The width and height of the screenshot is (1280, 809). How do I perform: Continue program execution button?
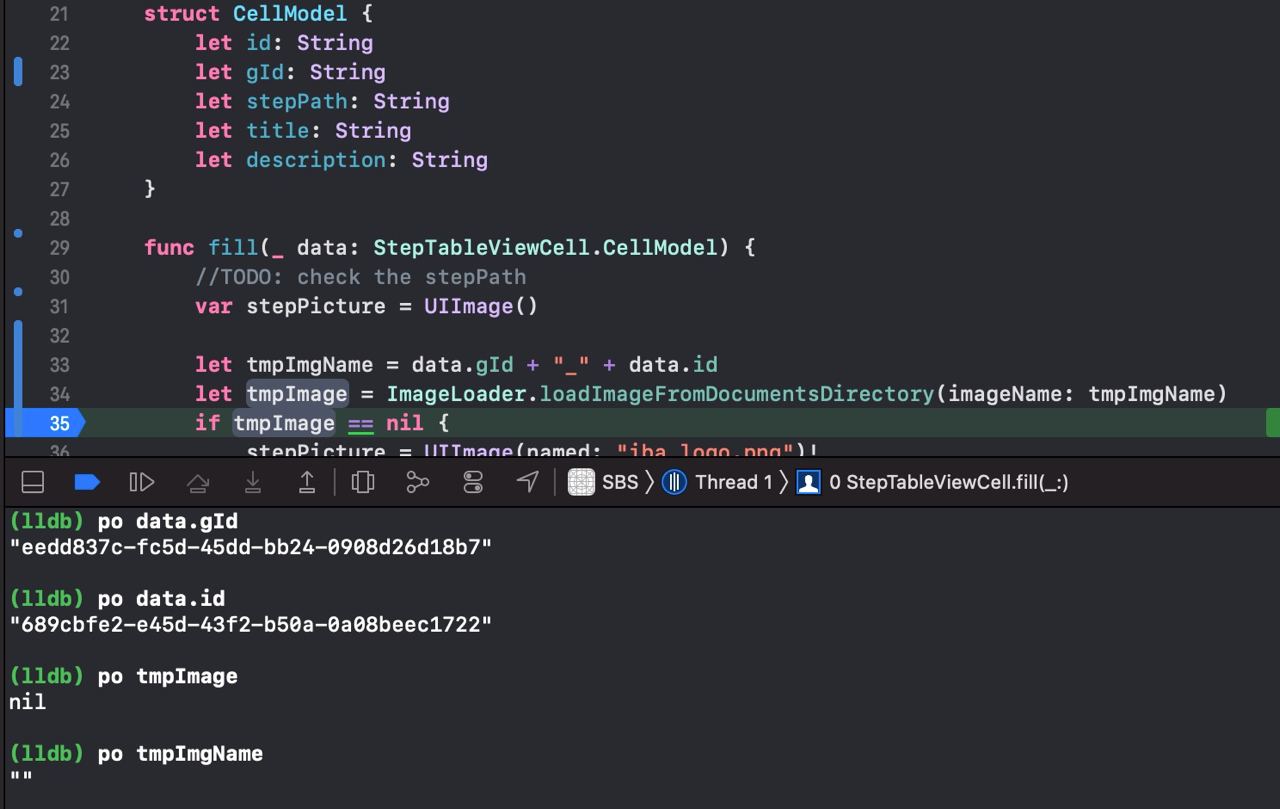[142, 482]
